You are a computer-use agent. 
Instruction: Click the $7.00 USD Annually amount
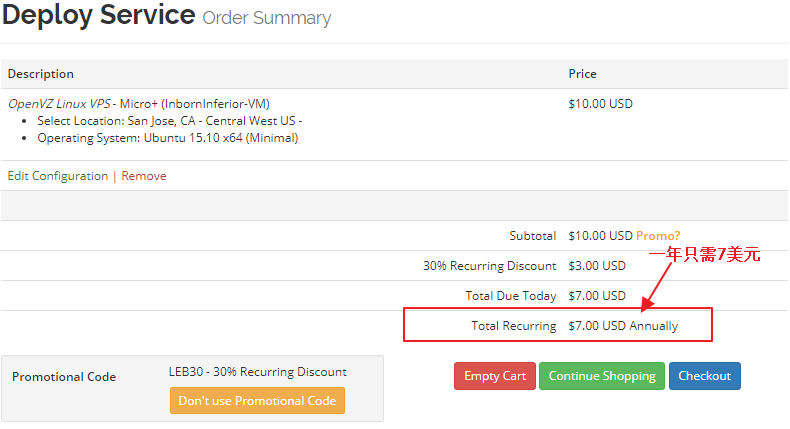pos(622,326)
